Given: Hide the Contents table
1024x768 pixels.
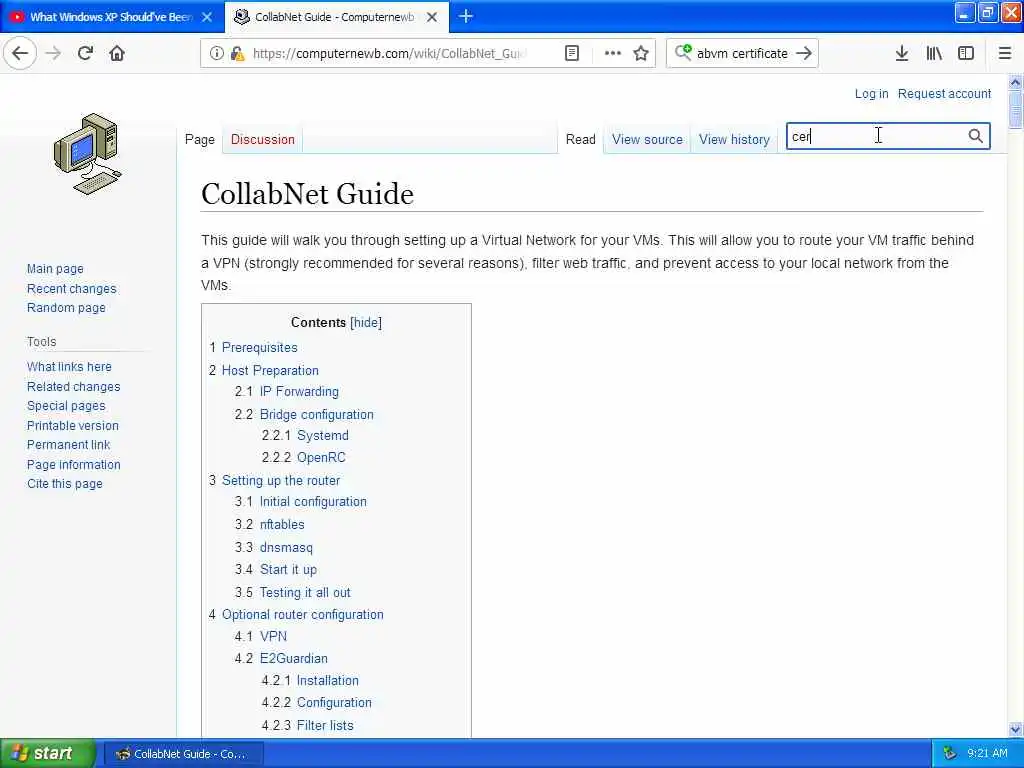Looking at the screenshot, I should point(366,322).
